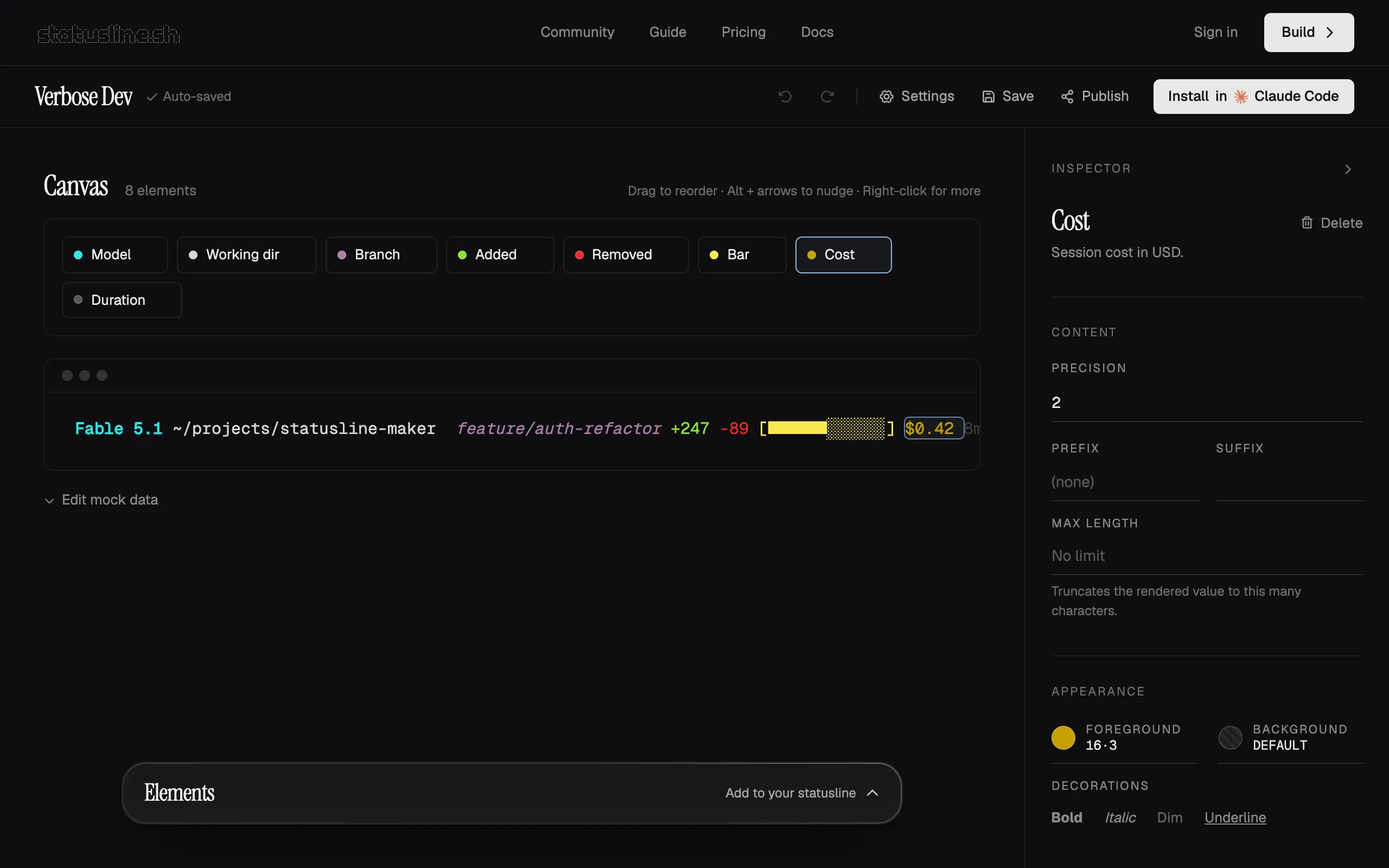Click Fable 5.1 in the preview

[x=119, y=429]
